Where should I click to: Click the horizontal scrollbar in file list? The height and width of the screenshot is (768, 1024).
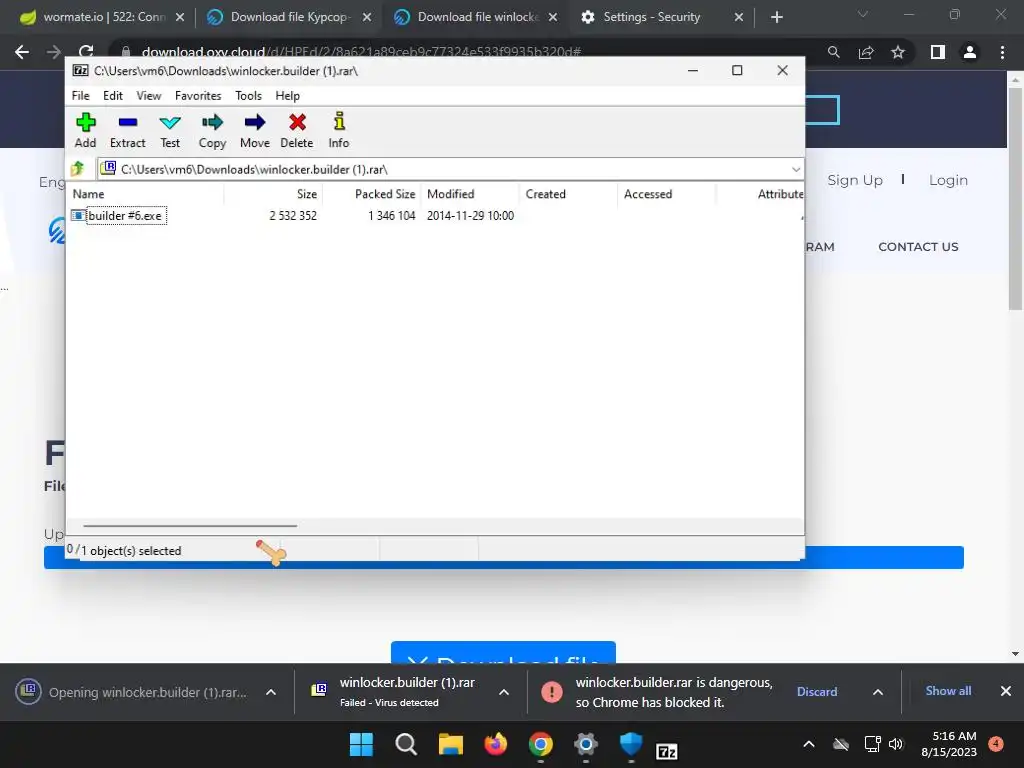[190, 525]
